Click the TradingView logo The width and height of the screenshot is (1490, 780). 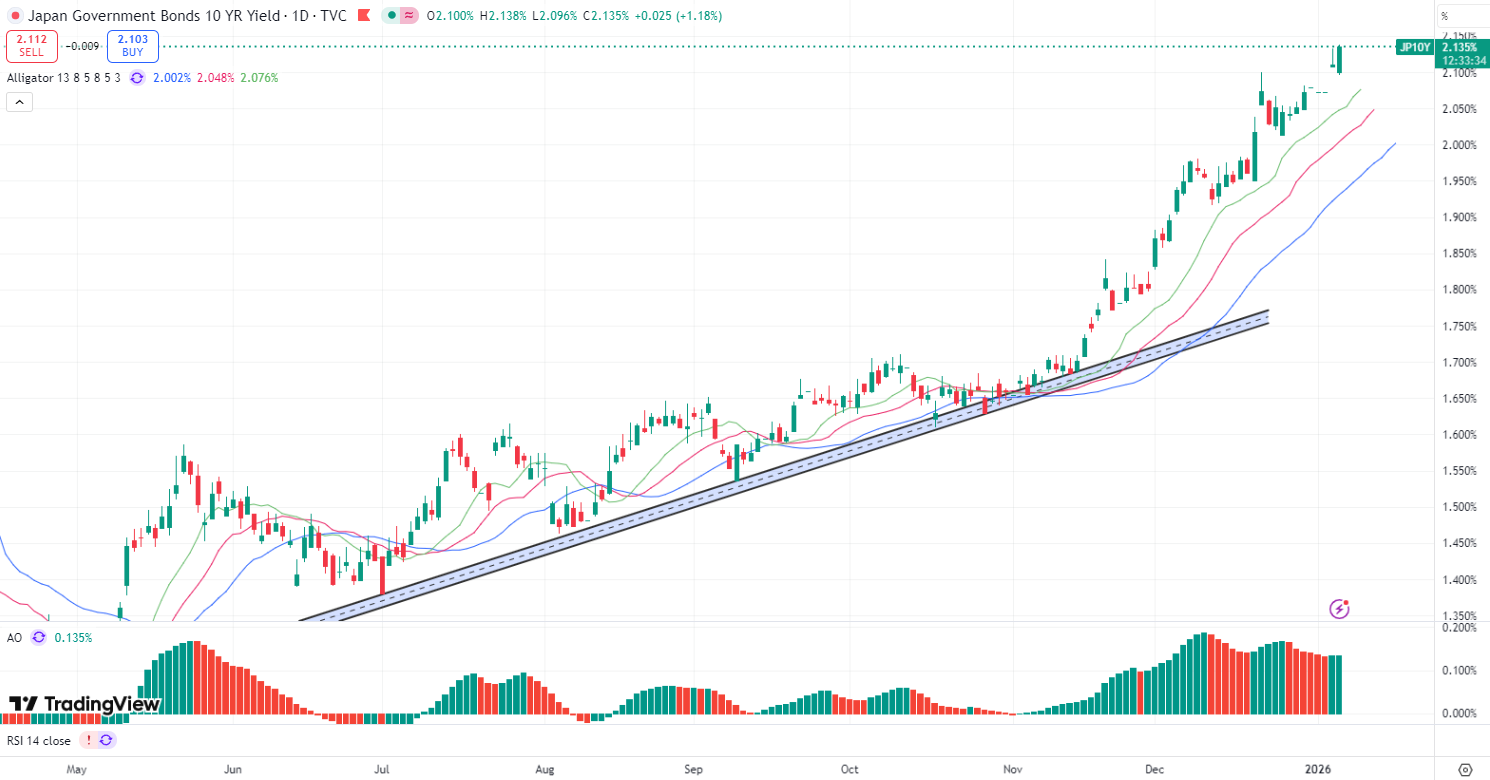(85, 704)
